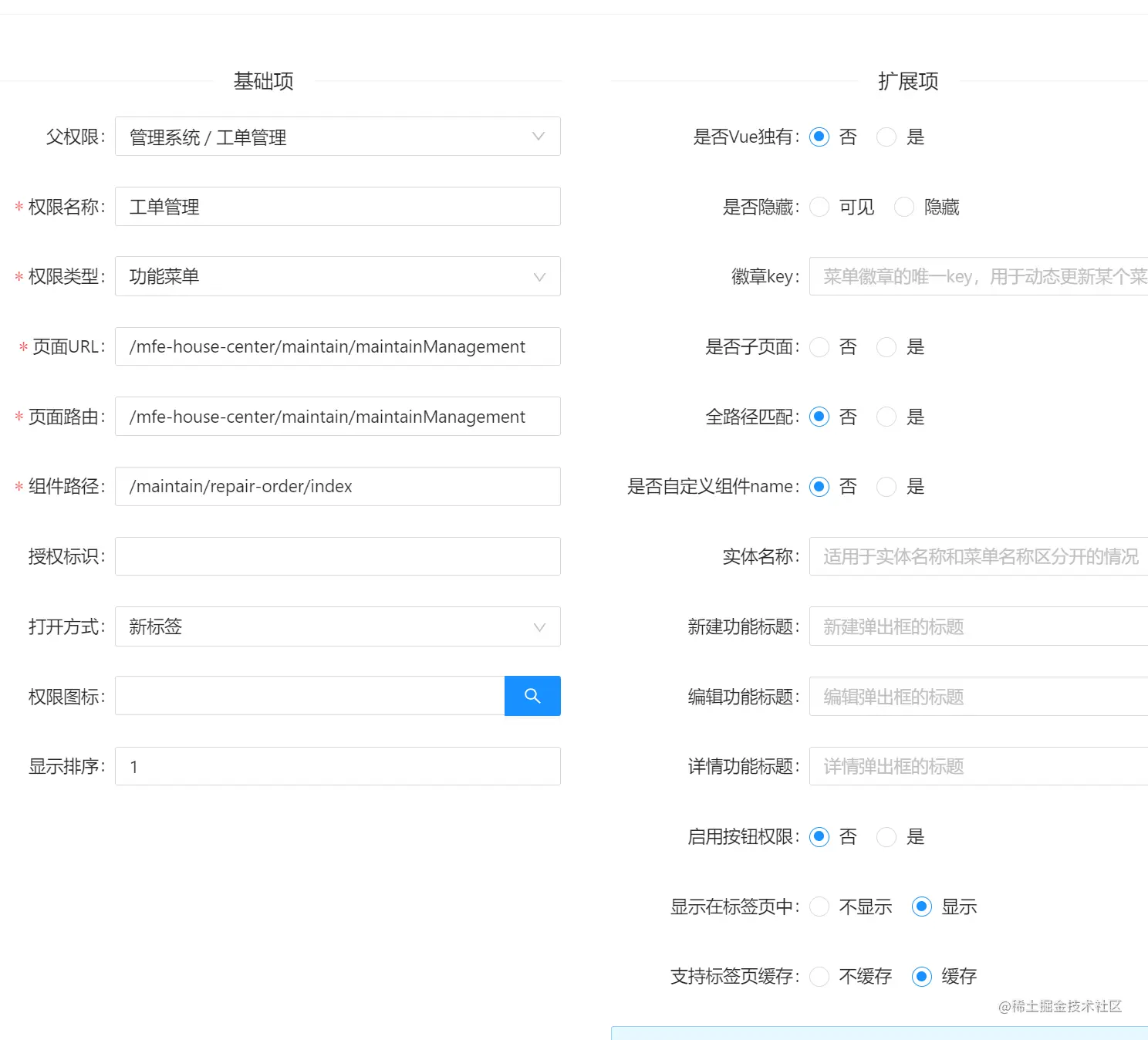Open the 父权限 cascader dropdown
Screen dimensions: 1148x1040
[338, 137]
